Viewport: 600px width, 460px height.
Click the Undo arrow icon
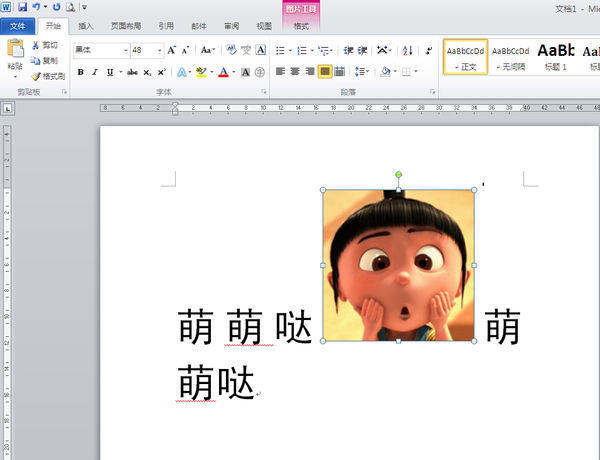click(36, 7)
